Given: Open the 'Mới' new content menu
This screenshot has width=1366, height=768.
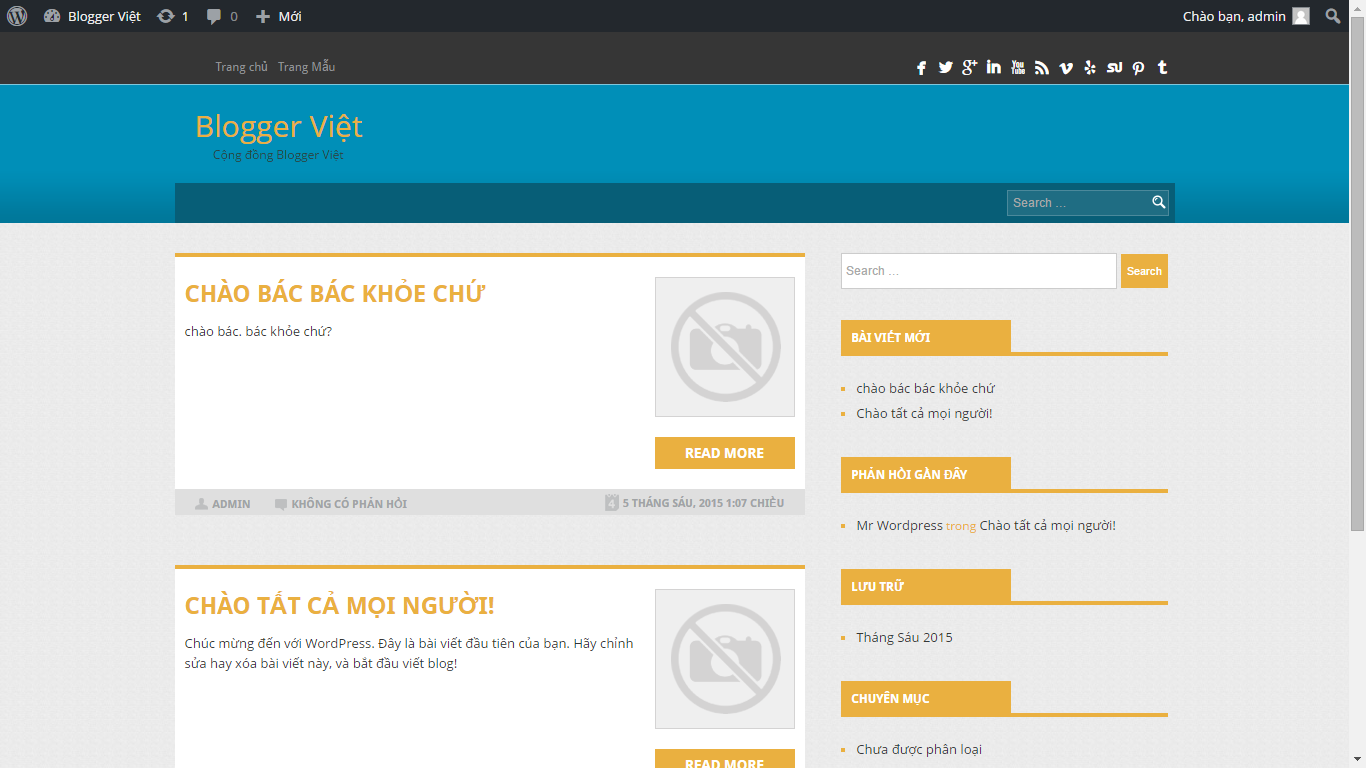Looking at the screenshot, I should pos(278,16).
